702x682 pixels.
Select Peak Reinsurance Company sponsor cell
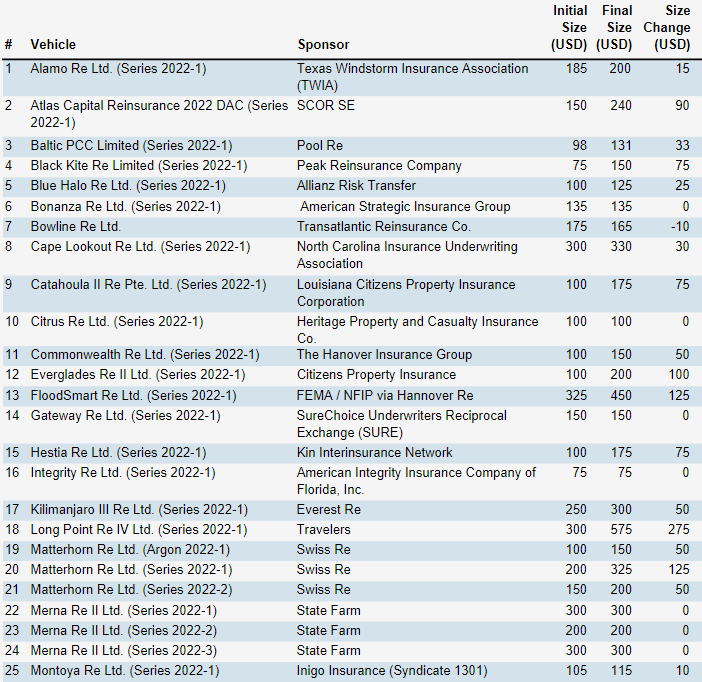pos(379,166)
